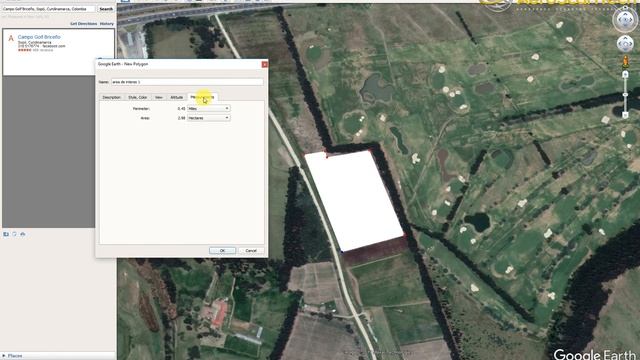Close the New Polygon dialog with the red X
640x360 pixels.
[x=264, y=64]
